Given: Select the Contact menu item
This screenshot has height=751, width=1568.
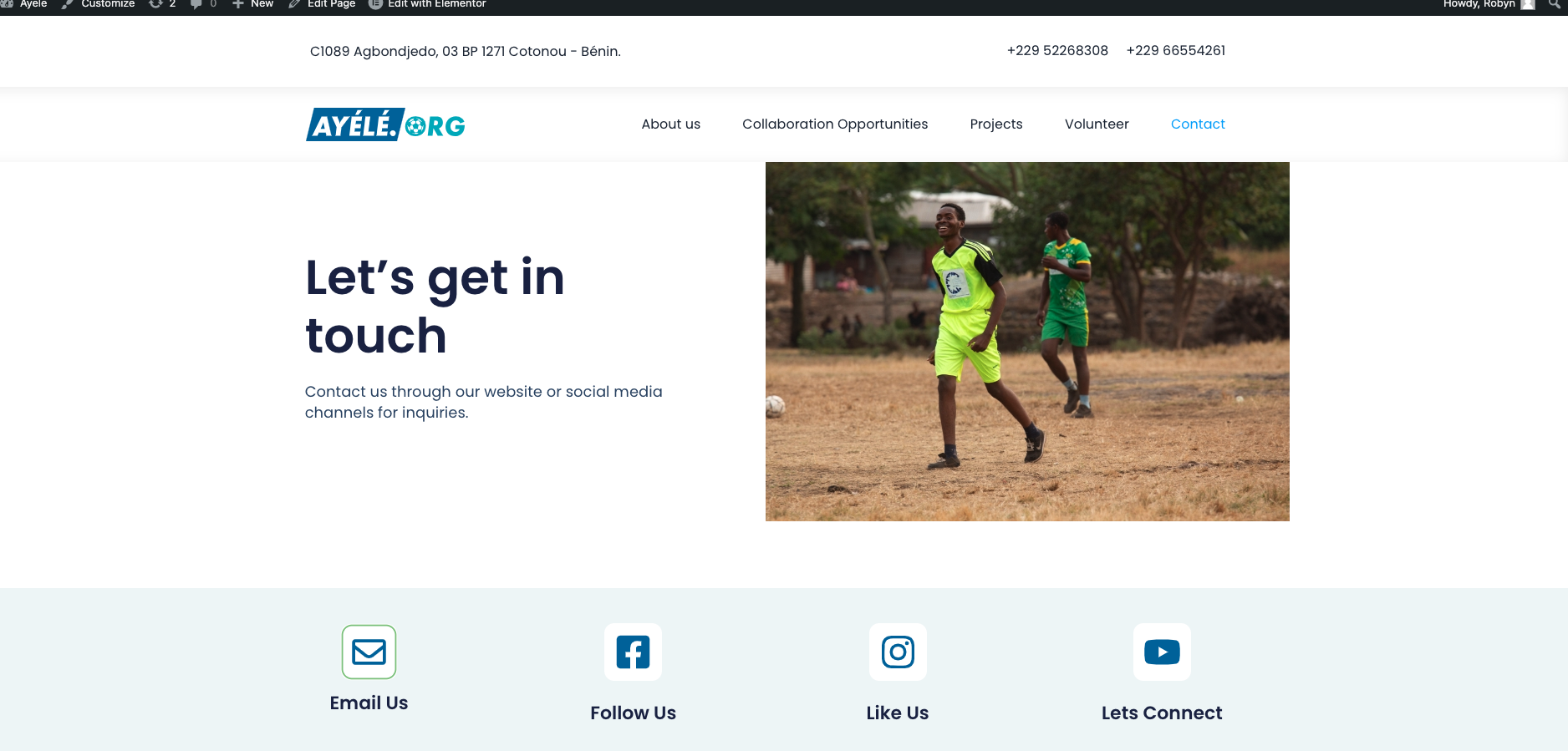Looking at the screenshot, I should (1198, 124).
